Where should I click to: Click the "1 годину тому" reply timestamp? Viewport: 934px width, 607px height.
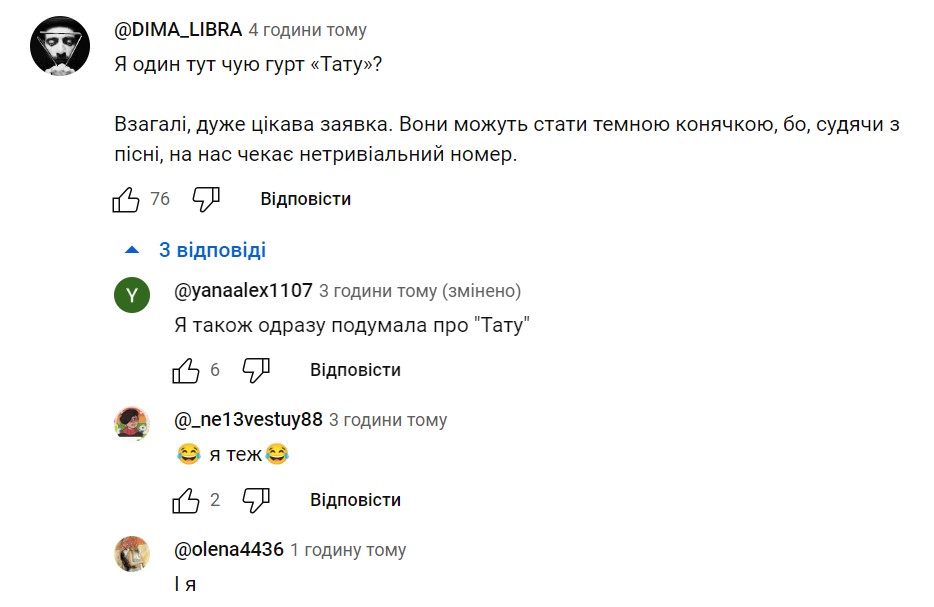coord(348,551)
